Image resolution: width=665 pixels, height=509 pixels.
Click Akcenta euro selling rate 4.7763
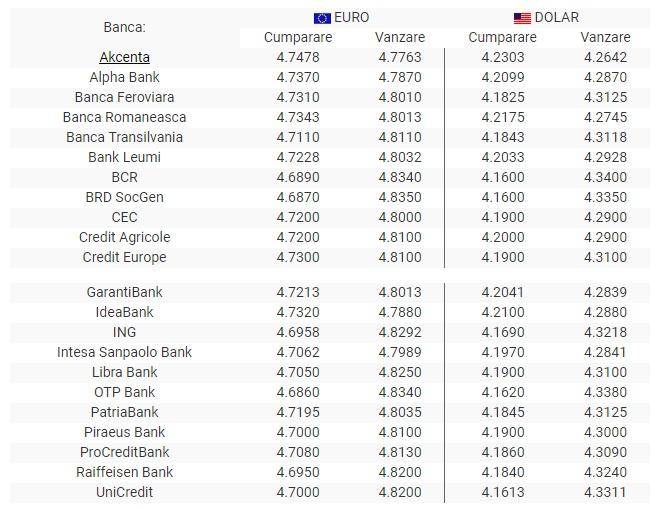point(400,57)
